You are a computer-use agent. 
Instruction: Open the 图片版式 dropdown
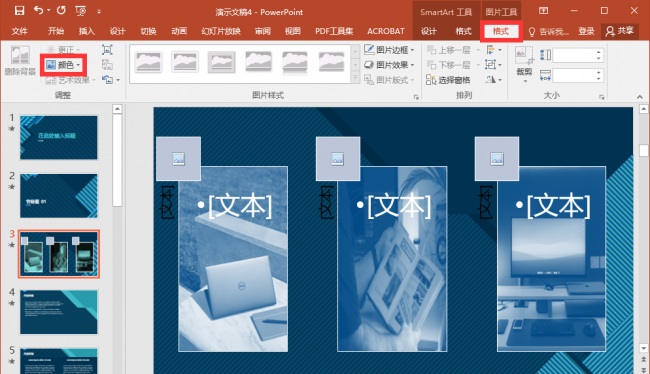point(389,80)
